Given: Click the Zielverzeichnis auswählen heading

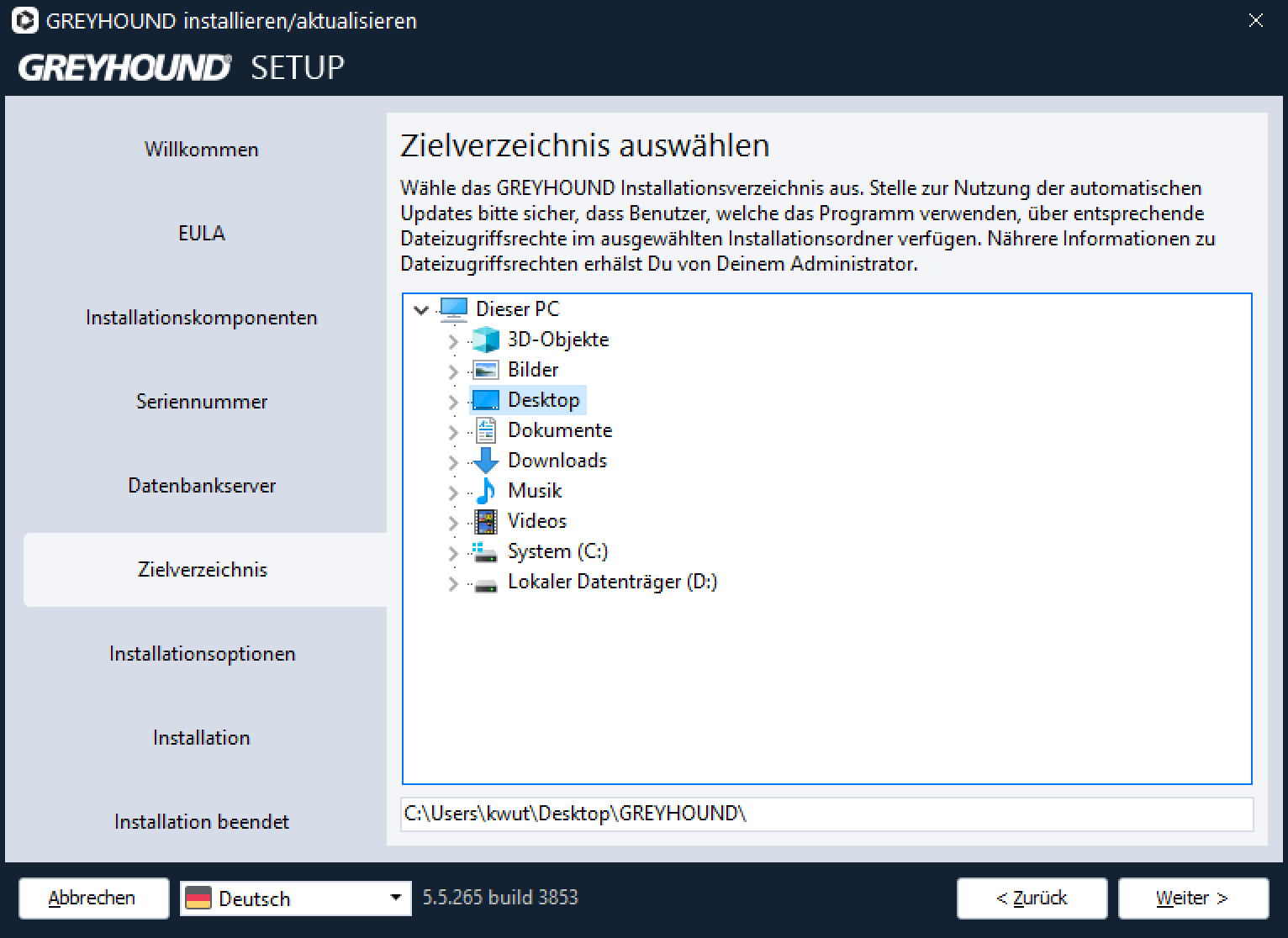Looking at the screenshot, I should click(585, 145).
